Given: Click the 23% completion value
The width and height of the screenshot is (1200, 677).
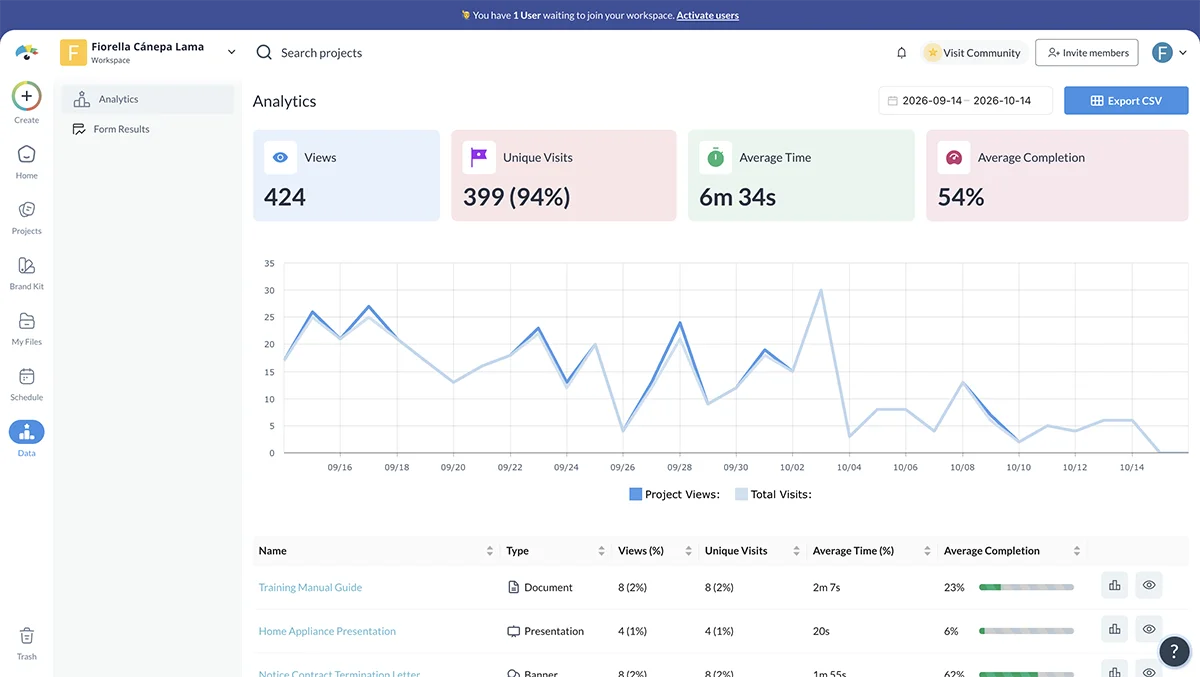Looking at the screenshot, I should point(954,587).
